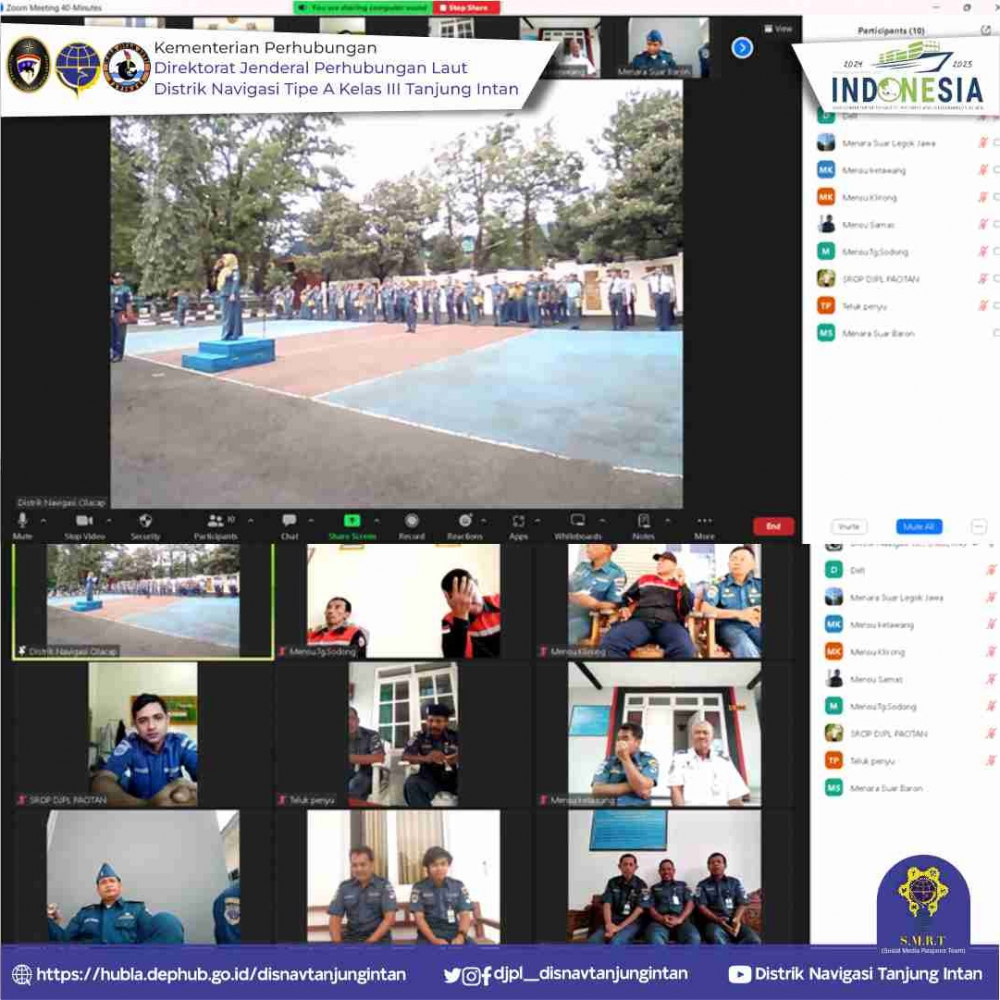
Task: Expand caret next to Chat
Action: 311,520
